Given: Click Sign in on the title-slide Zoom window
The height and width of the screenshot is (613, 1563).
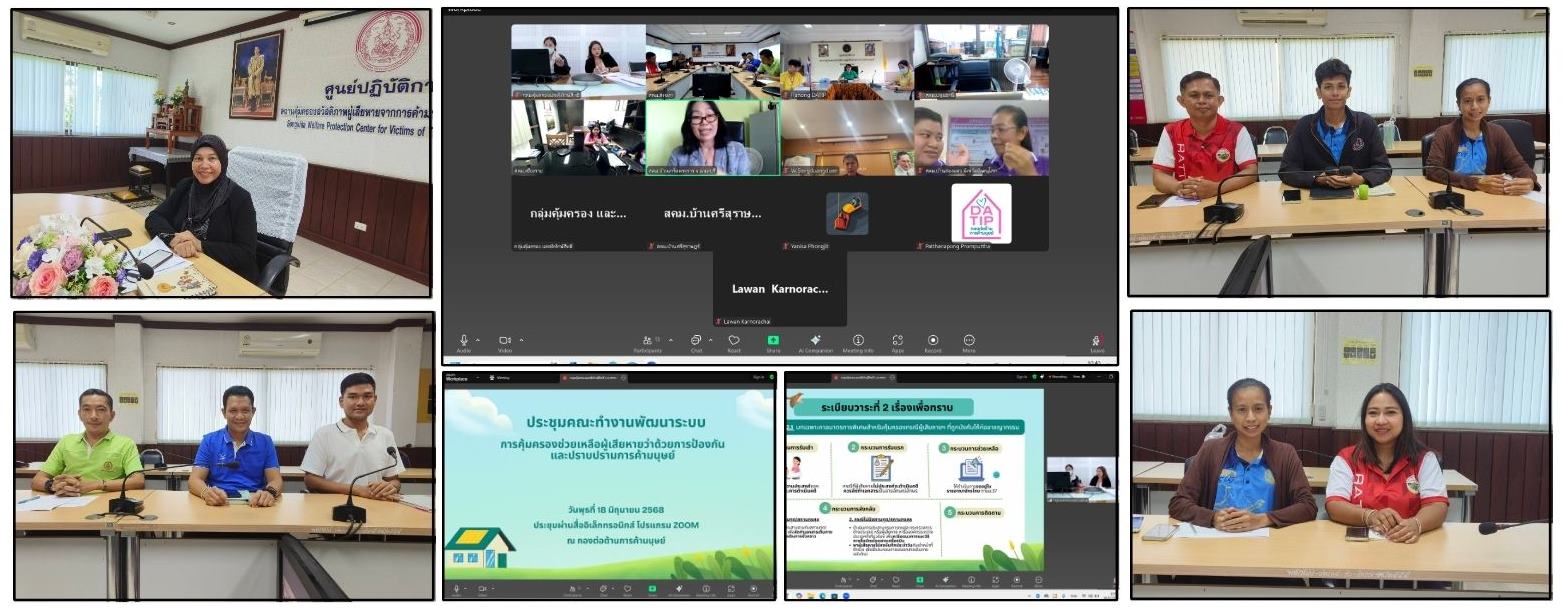Looking at the screenshot, I should click(x=759, y=377).
